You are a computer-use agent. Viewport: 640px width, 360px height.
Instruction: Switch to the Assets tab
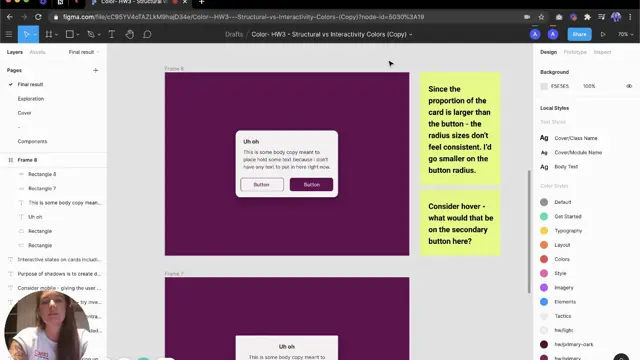[x=38, y=52]
